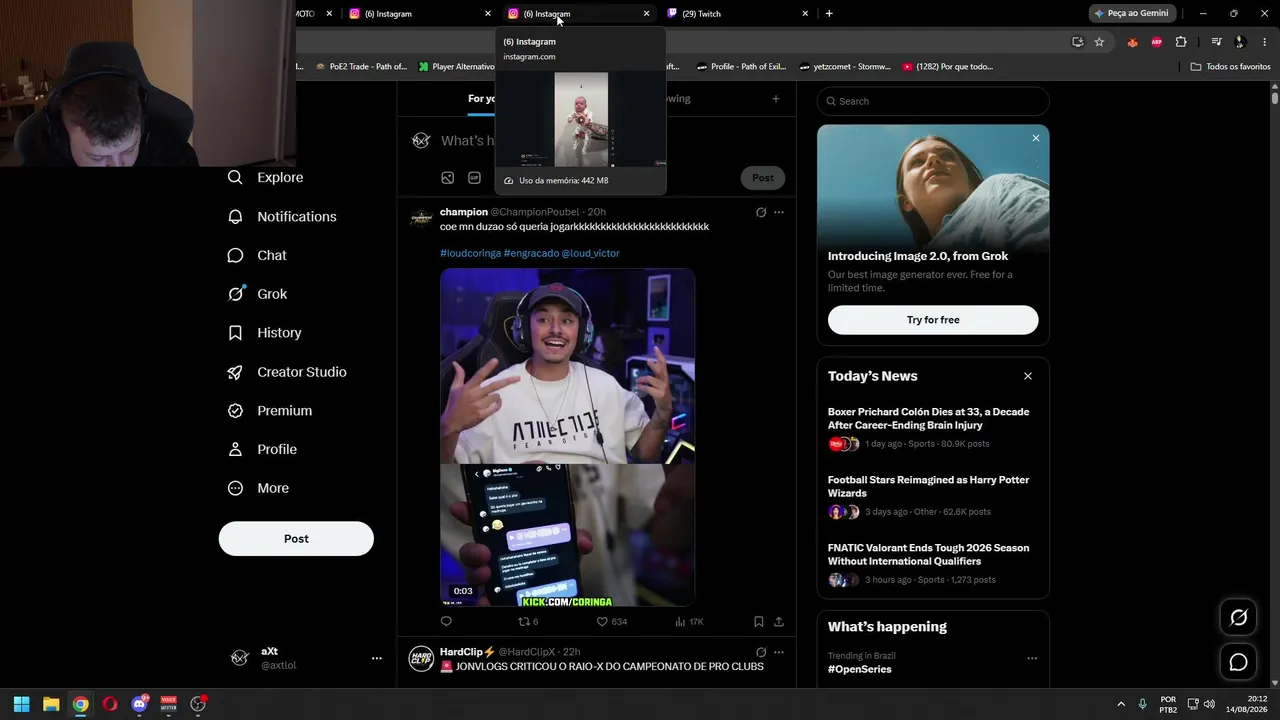Click the Peça ao Gemini button
Screen dimensions: 1280x720
click(x=1131, y=13)
